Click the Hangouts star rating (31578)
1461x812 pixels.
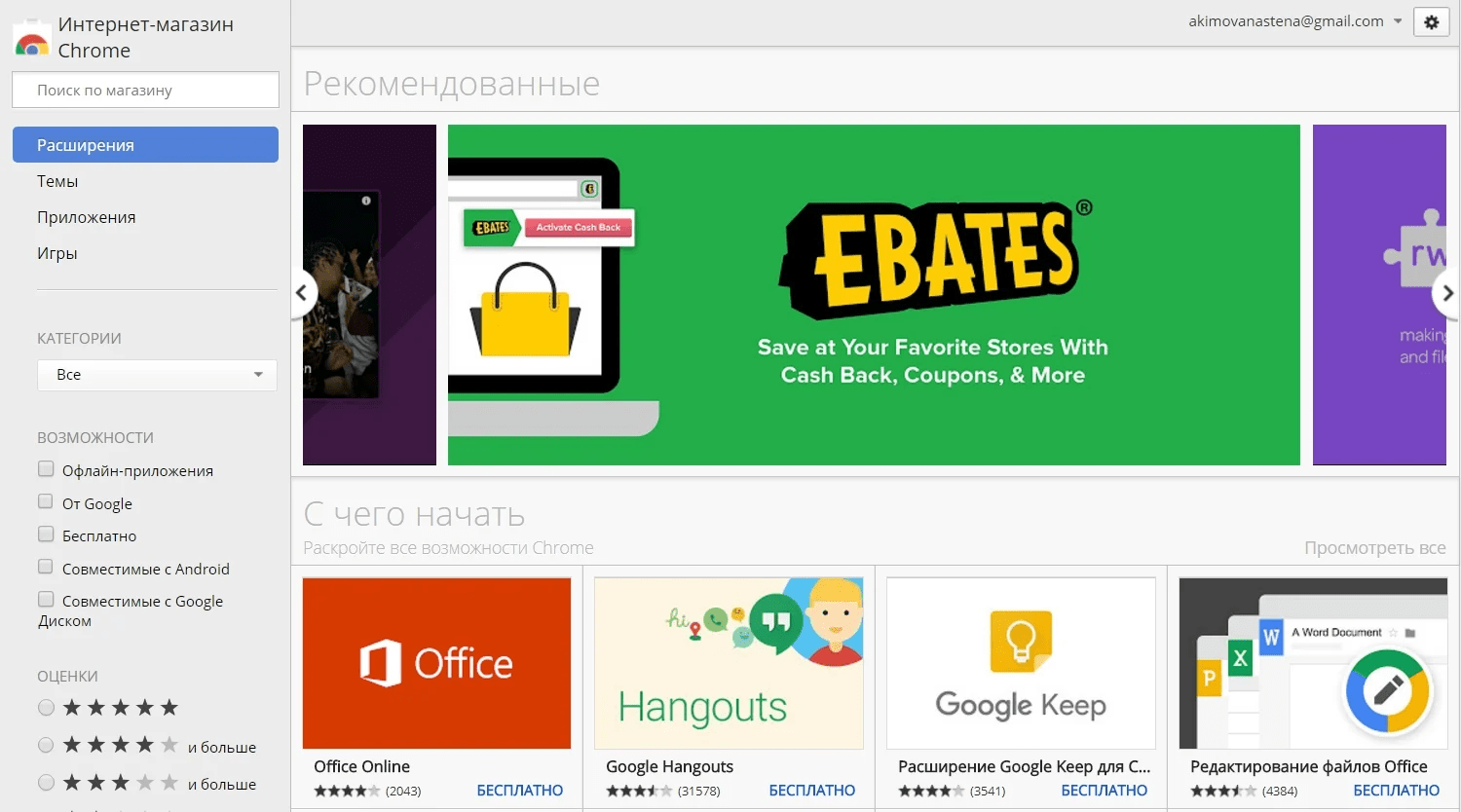[639, 791]
